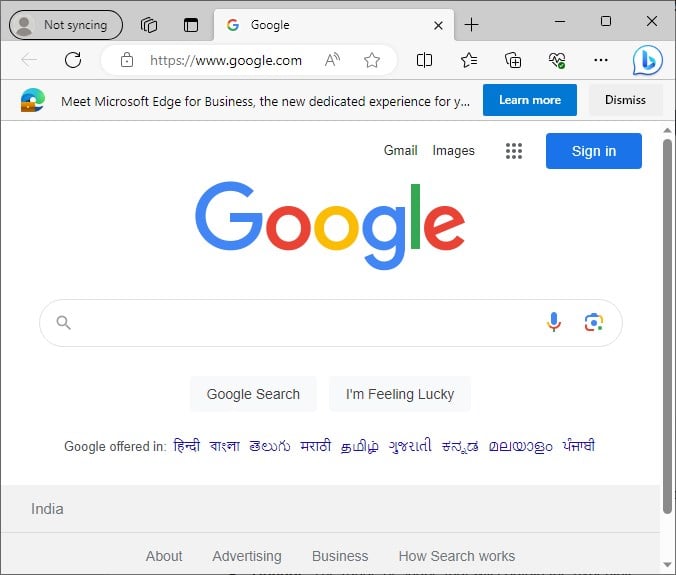Open a new tab
676x575 pixels.
471,25
